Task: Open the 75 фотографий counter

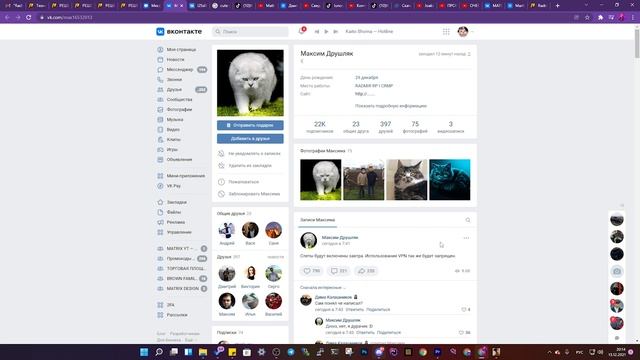Action: 415,127
